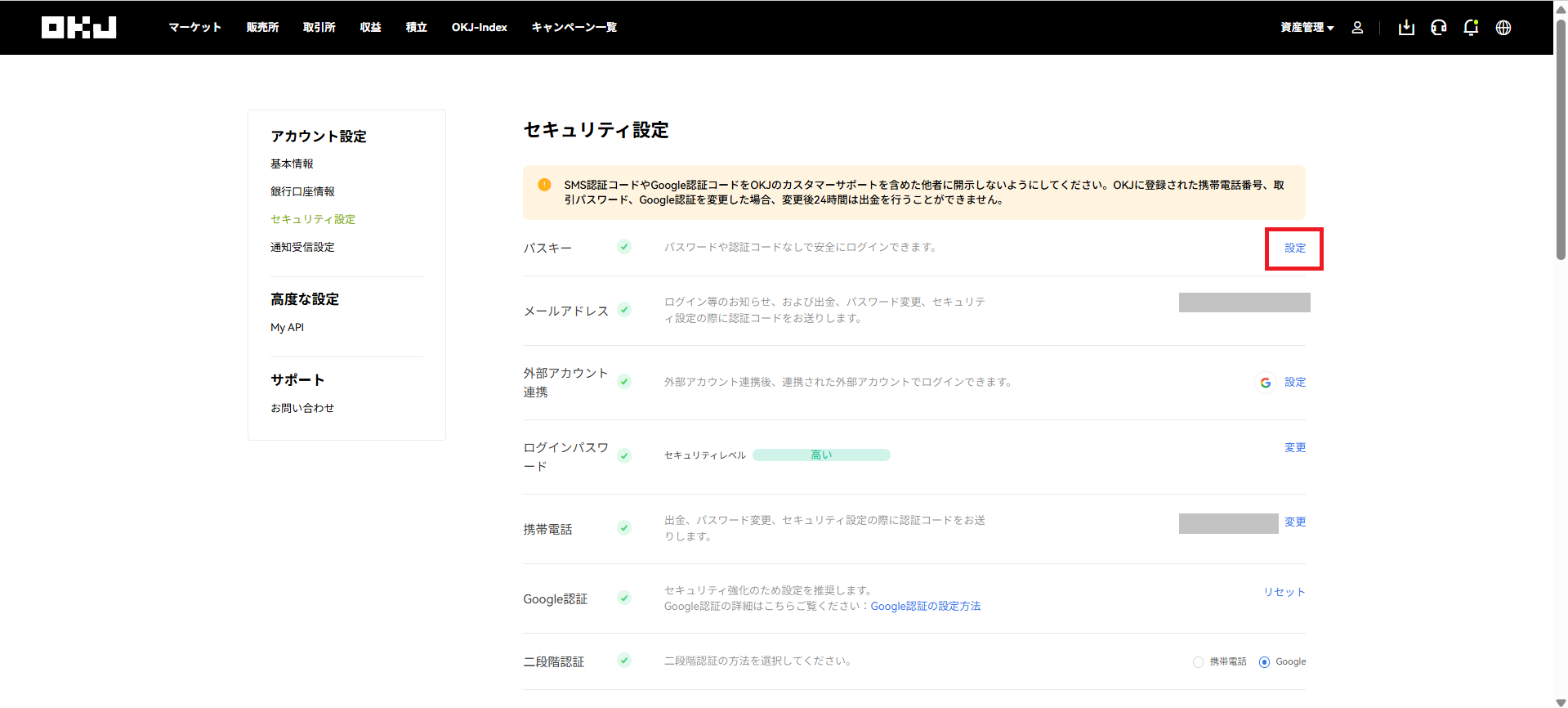Click the Google logo in external account row
Image resolution: width=1568 pixels, height=708 pixels.
(1265, 383)
